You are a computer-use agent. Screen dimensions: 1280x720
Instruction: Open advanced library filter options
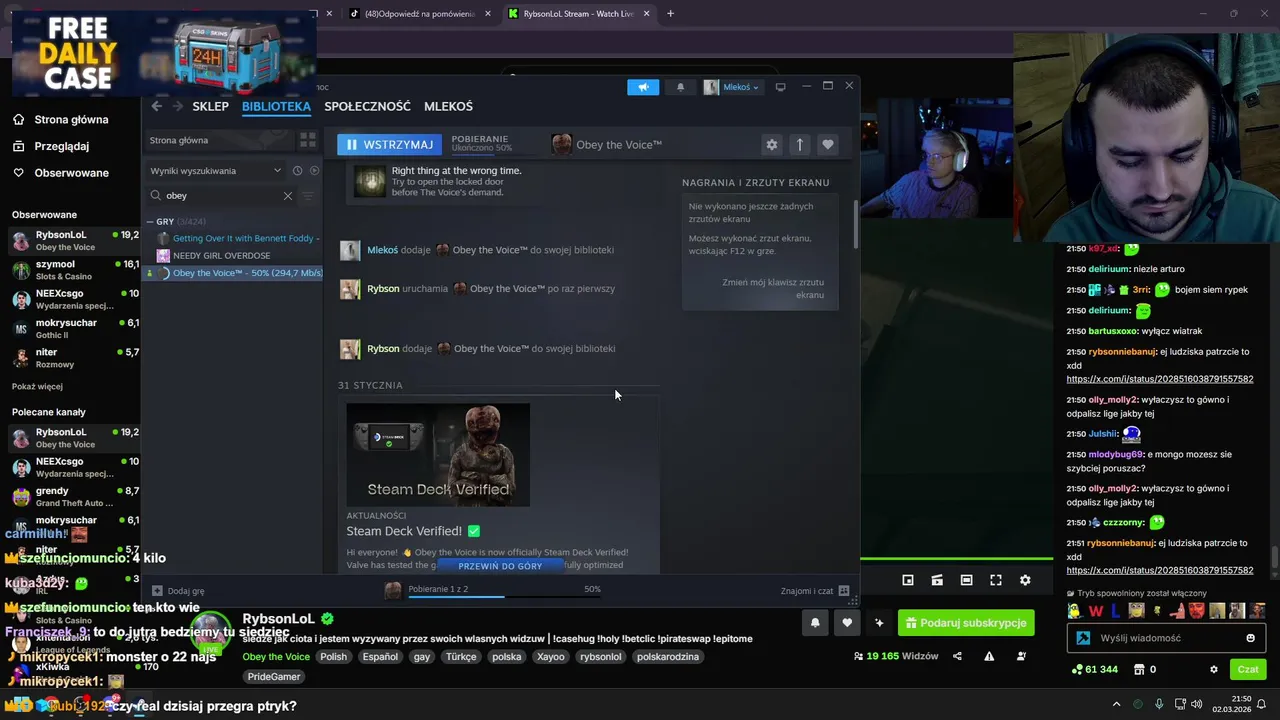click(308, 196)
